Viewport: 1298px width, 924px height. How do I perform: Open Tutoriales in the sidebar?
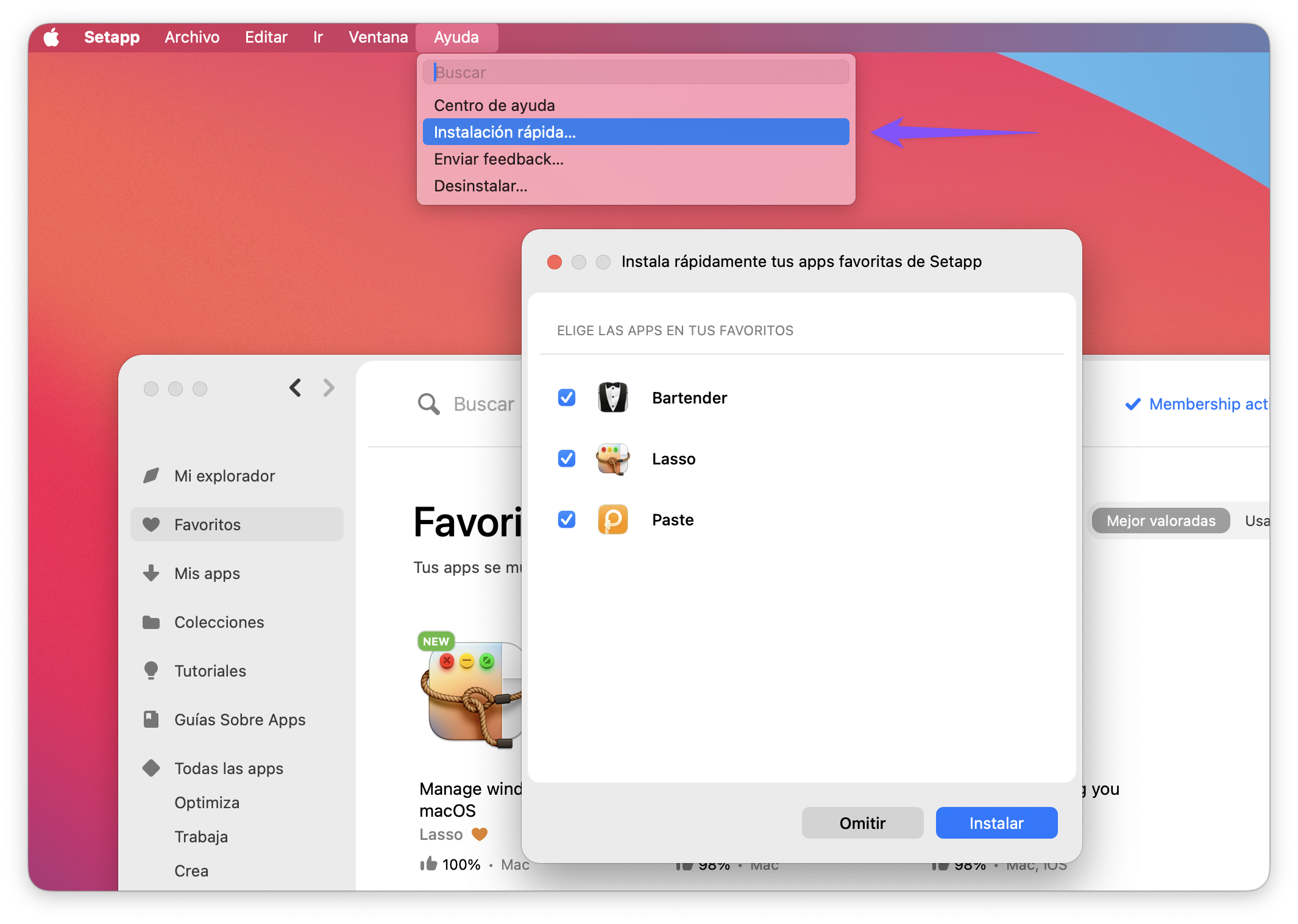(237, 670)
